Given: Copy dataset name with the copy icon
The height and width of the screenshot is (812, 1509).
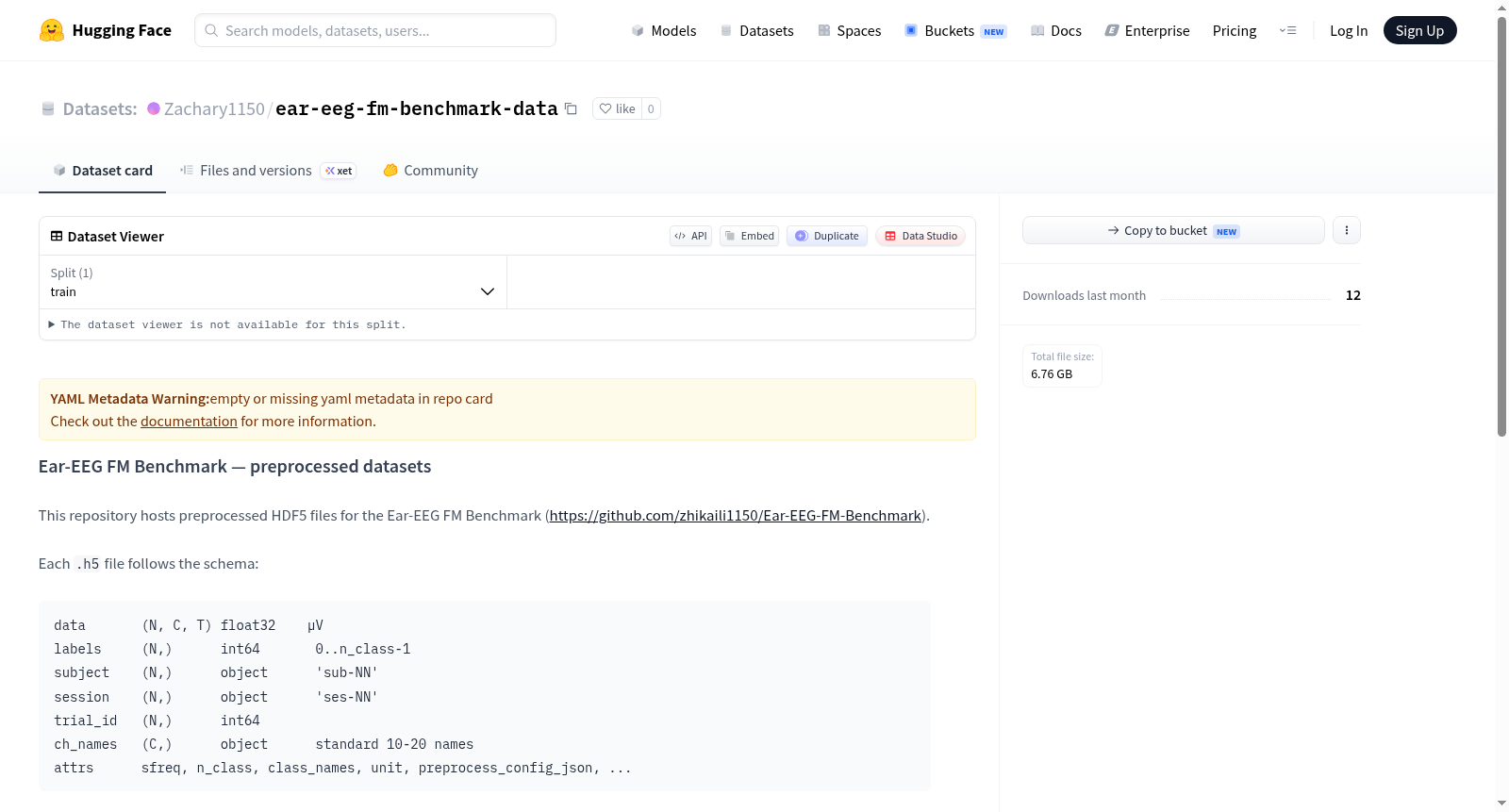Looking at the screenshot, I should click(571, 108).
